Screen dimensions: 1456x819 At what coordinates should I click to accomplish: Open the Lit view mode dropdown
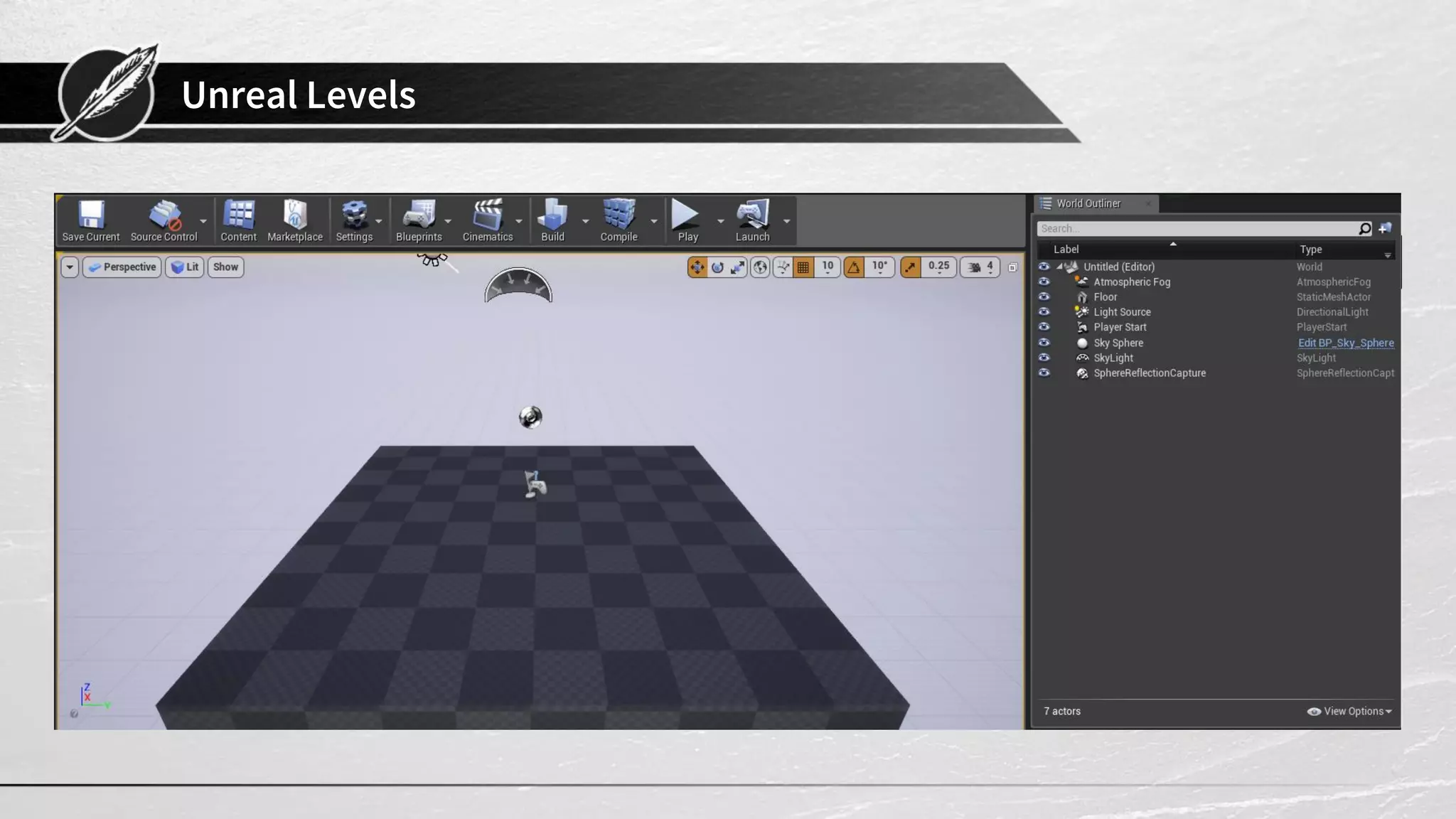[185, 267]
